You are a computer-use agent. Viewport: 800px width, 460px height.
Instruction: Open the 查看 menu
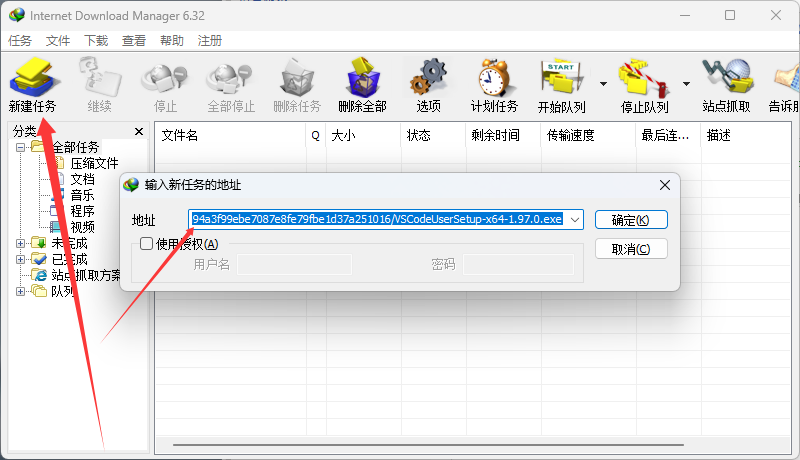[134, 41]
